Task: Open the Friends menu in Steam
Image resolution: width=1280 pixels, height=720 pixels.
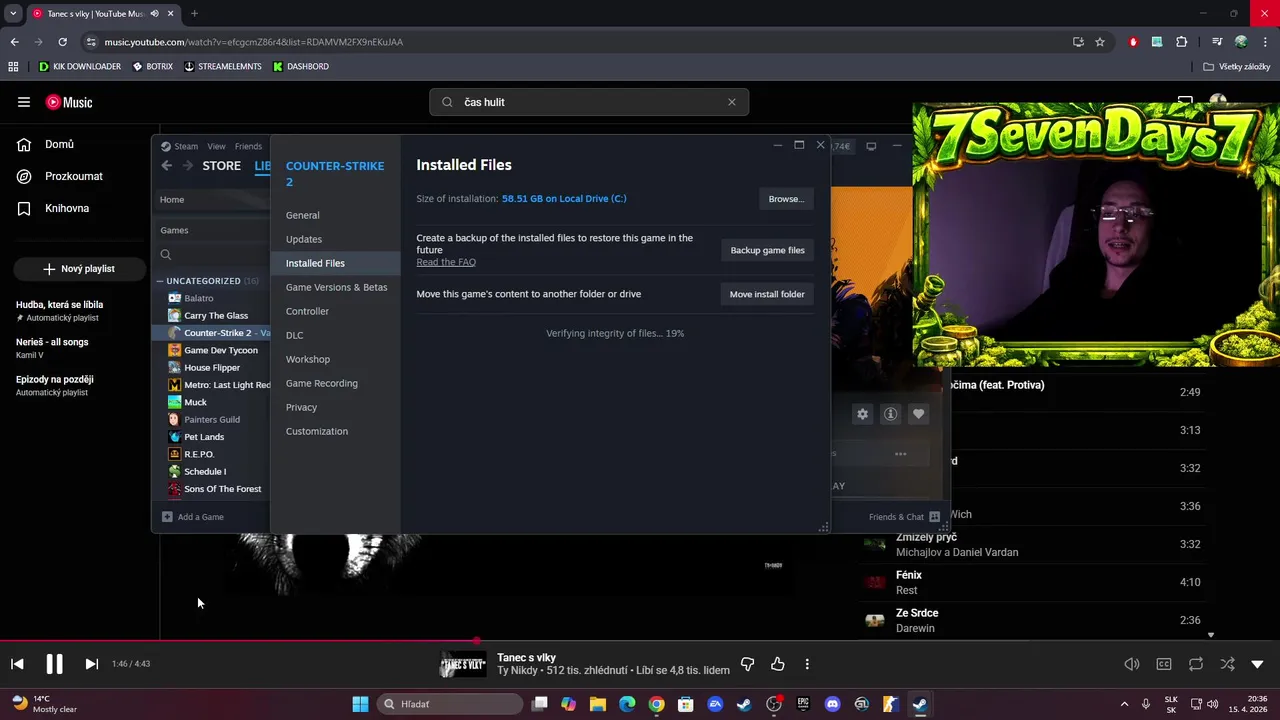Action: click(x=248, y=146)
